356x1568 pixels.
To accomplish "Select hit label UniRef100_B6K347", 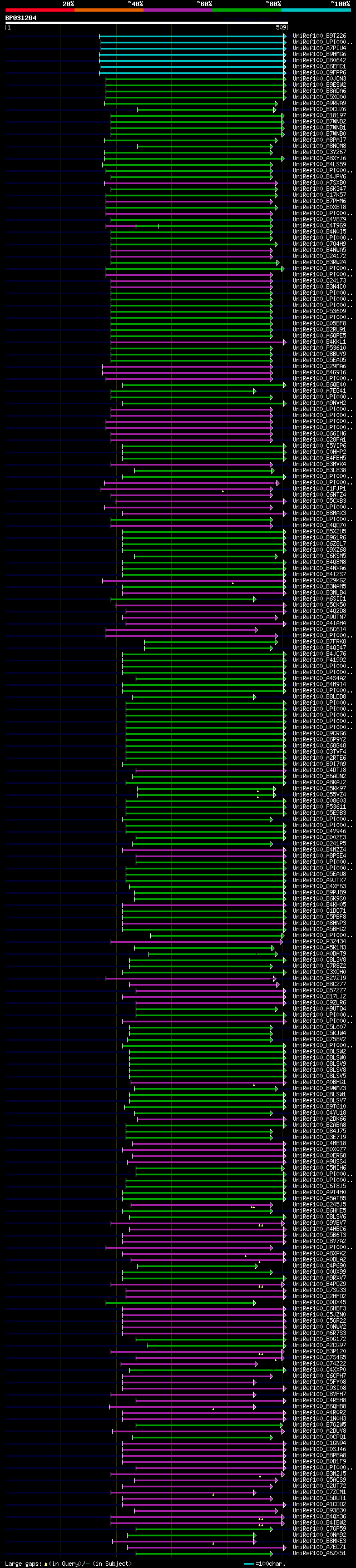I will (319, 189).
